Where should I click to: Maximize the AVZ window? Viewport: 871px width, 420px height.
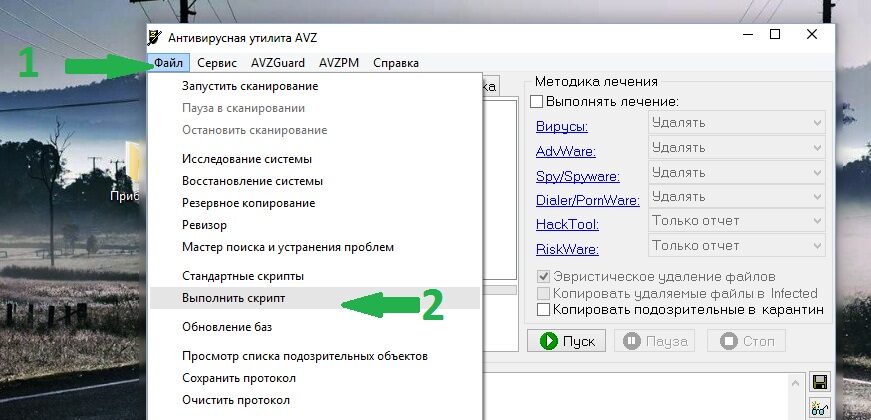(775, 34)
